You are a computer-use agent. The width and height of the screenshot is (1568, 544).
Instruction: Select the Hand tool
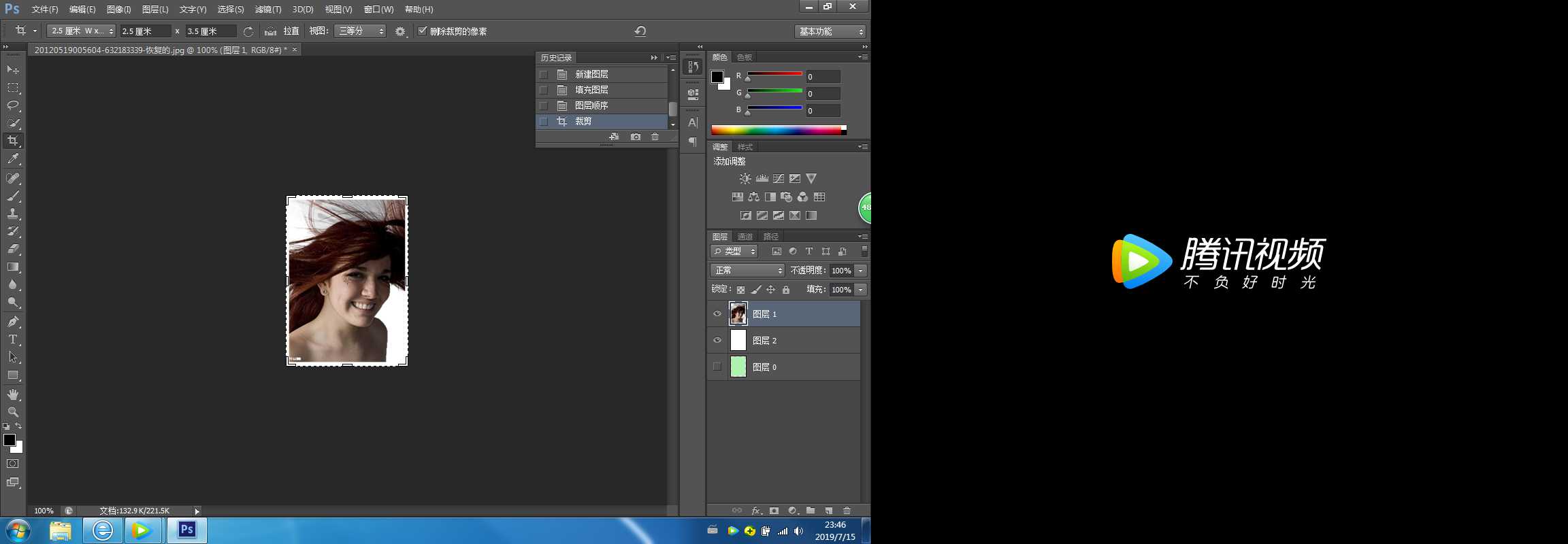(x=13, y=394)
